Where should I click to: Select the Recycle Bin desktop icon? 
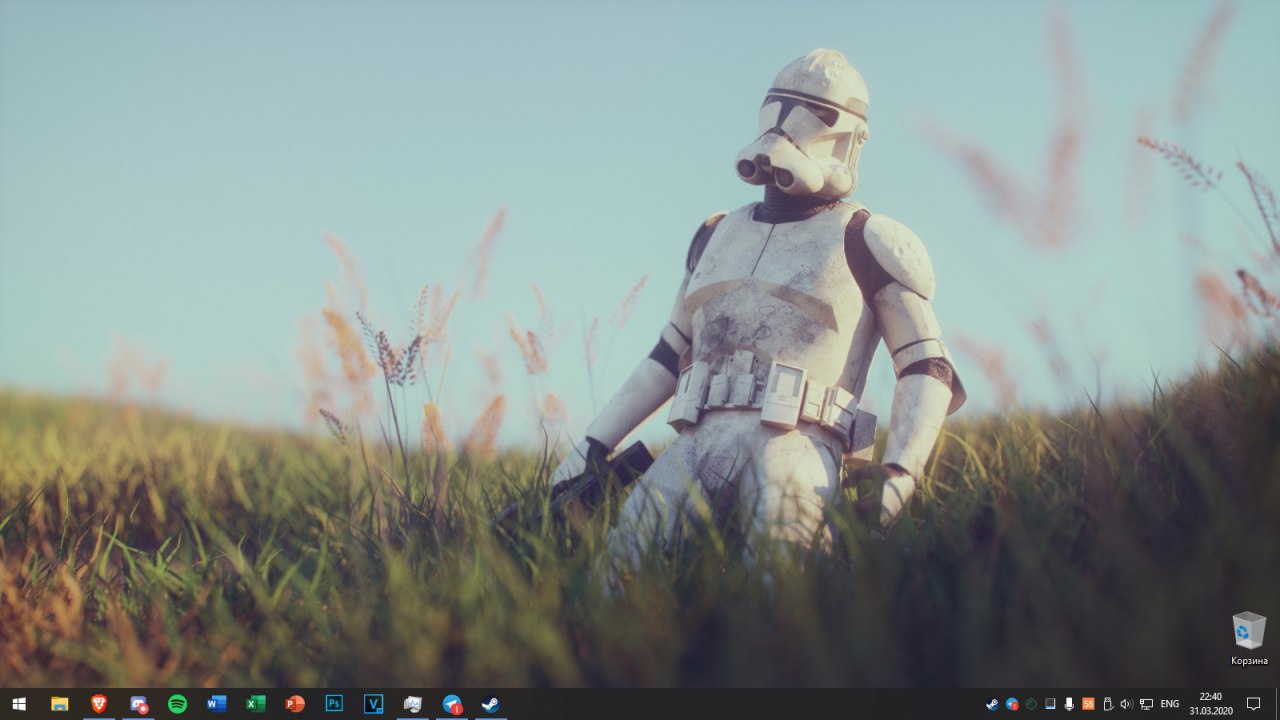tap(1249, 638)
